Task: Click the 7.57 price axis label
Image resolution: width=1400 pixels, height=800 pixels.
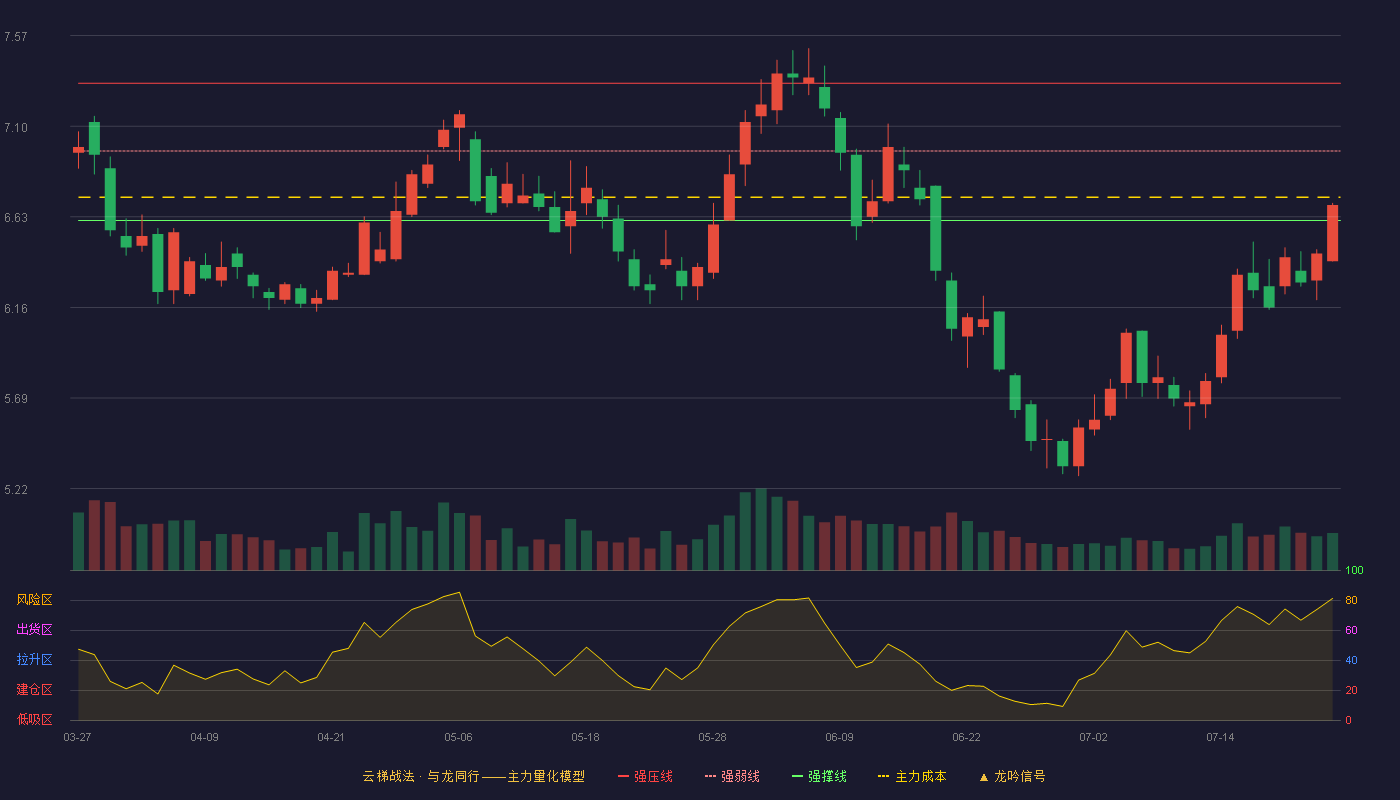Action: coord(16,37)
